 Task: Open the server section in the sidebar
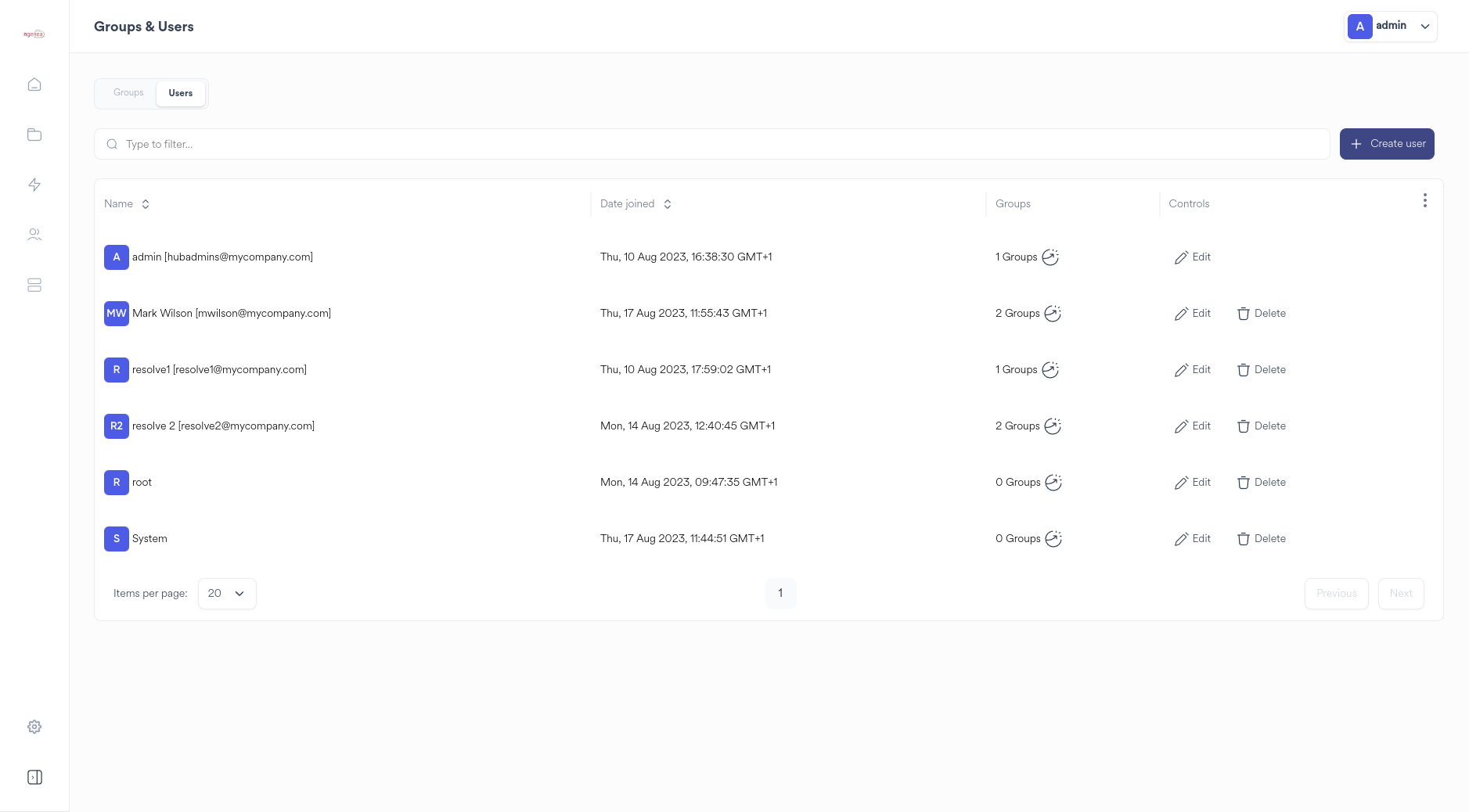coord(34,285)
